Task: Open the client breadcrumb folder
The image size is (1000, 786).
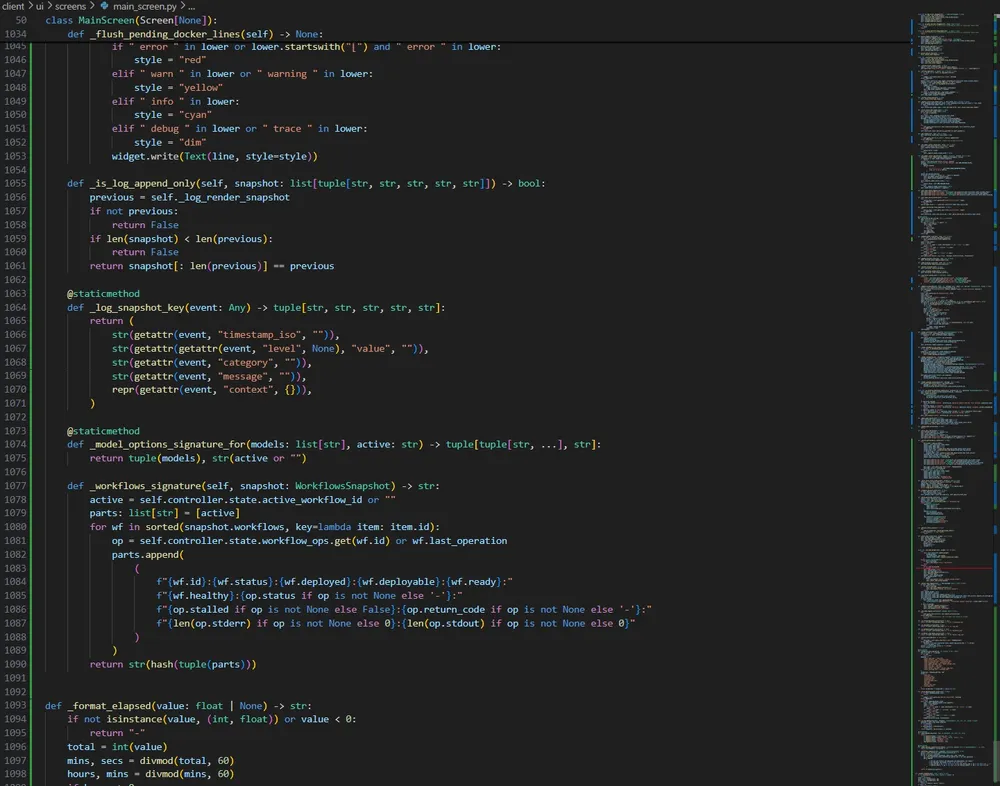Action: tap(13, 6)
